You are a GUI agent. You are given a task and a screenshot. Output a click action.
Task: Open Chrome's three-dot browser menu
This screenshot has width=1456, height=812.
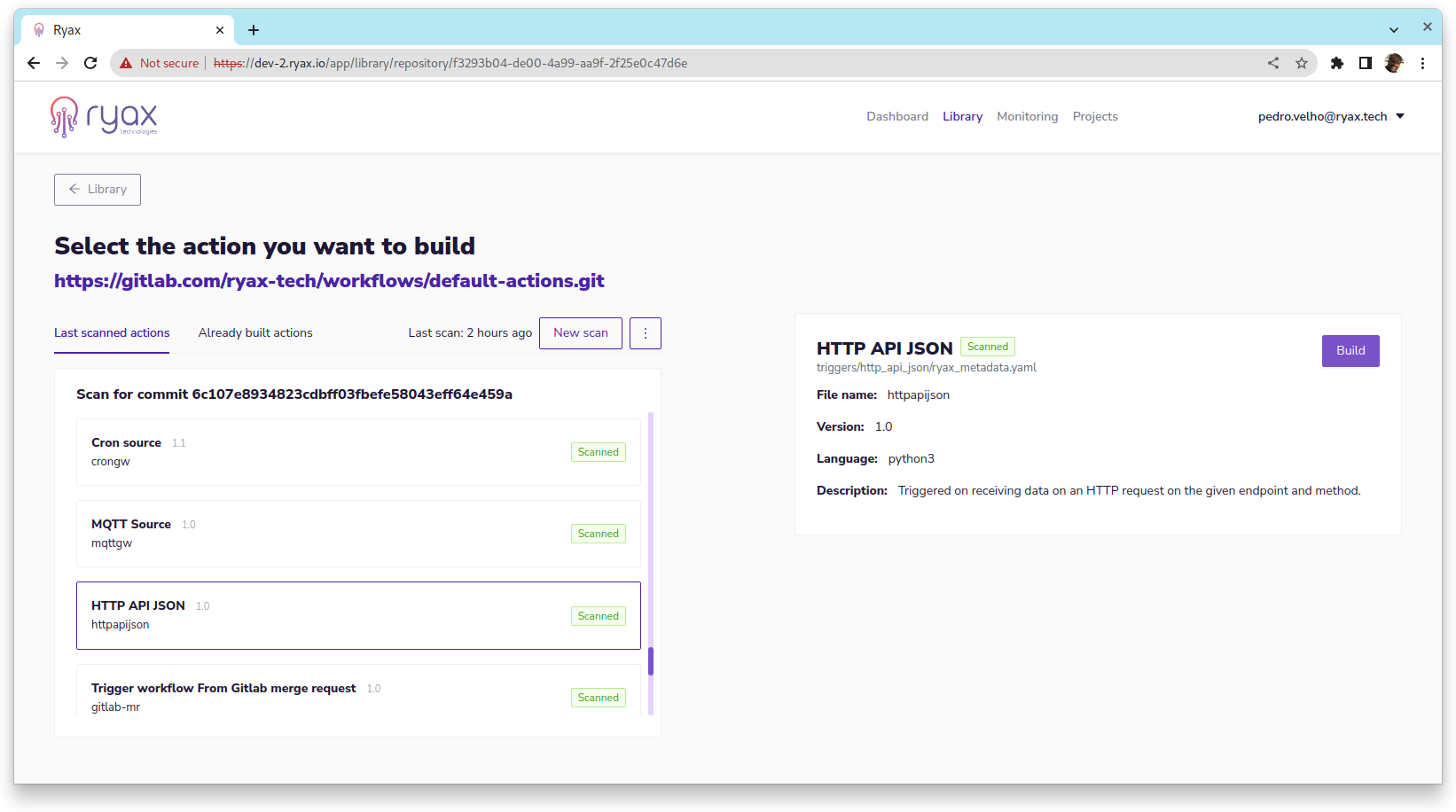(x=1423, y=63)
